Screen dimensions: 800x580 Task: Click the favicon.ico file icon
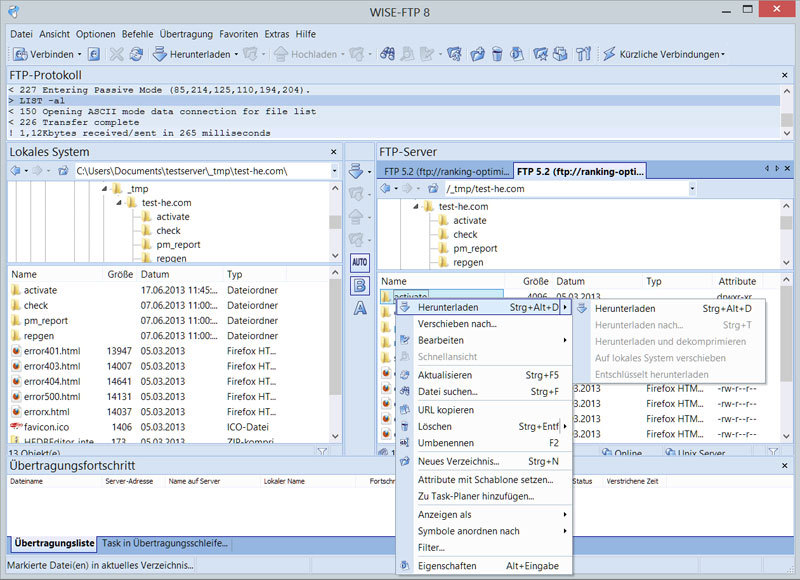tap(16, 426)
